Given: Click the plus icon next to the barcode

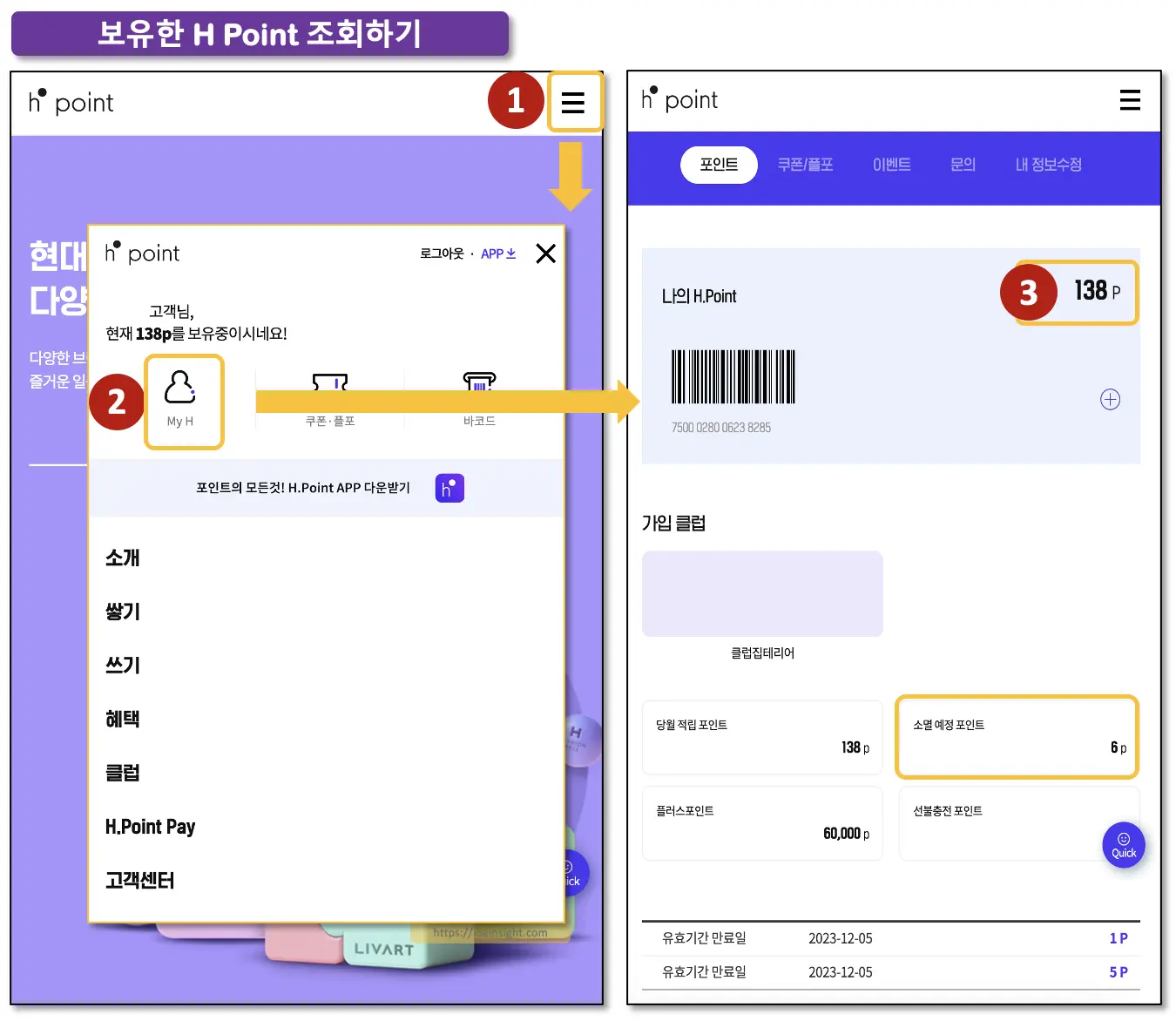Looking at the screenshot, I should click(1110, 399).
